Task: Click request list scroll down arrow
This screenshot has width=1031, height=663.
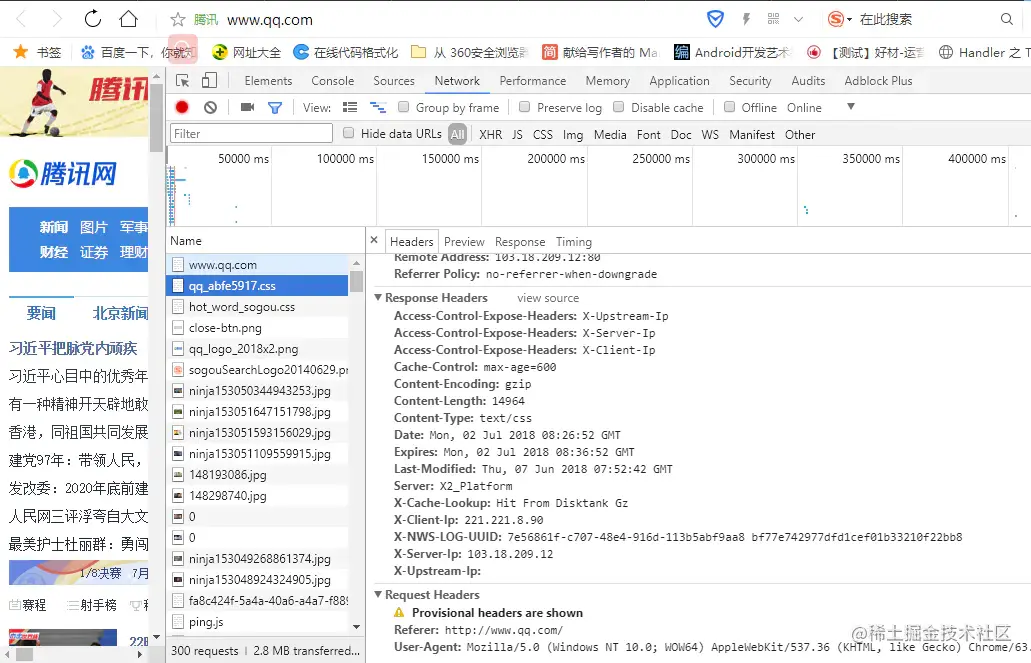Action: (356, 627)
